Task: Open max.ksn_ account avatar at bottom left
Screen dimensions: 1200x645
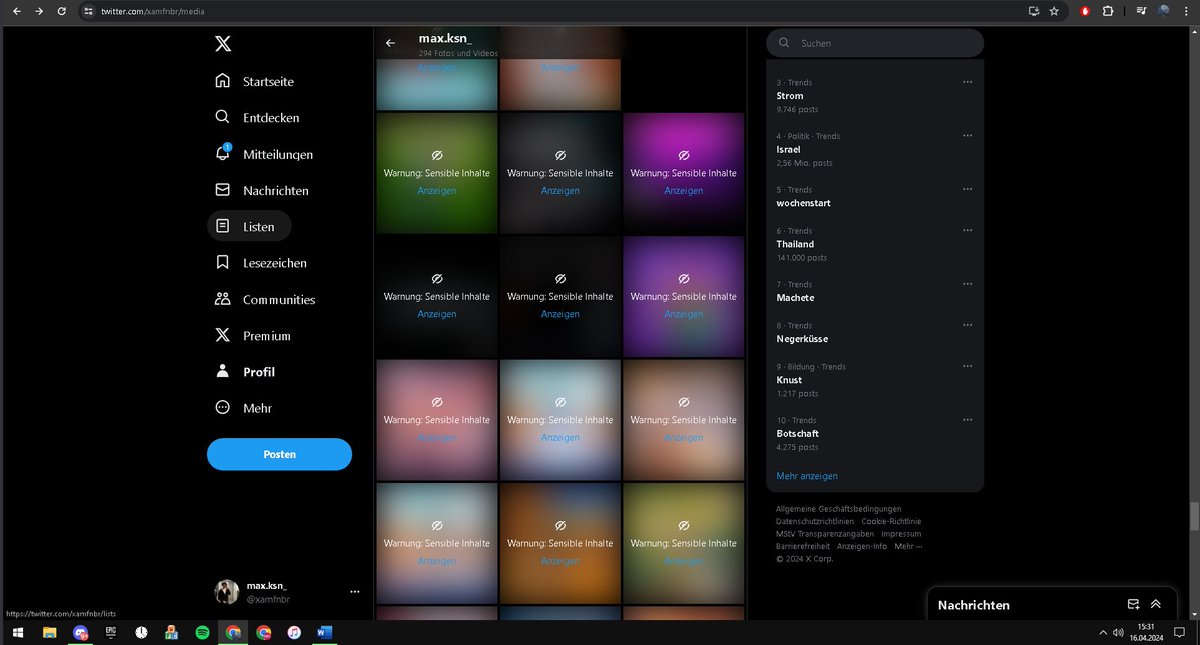Action: pyautogui.click(x=227, y=591)
